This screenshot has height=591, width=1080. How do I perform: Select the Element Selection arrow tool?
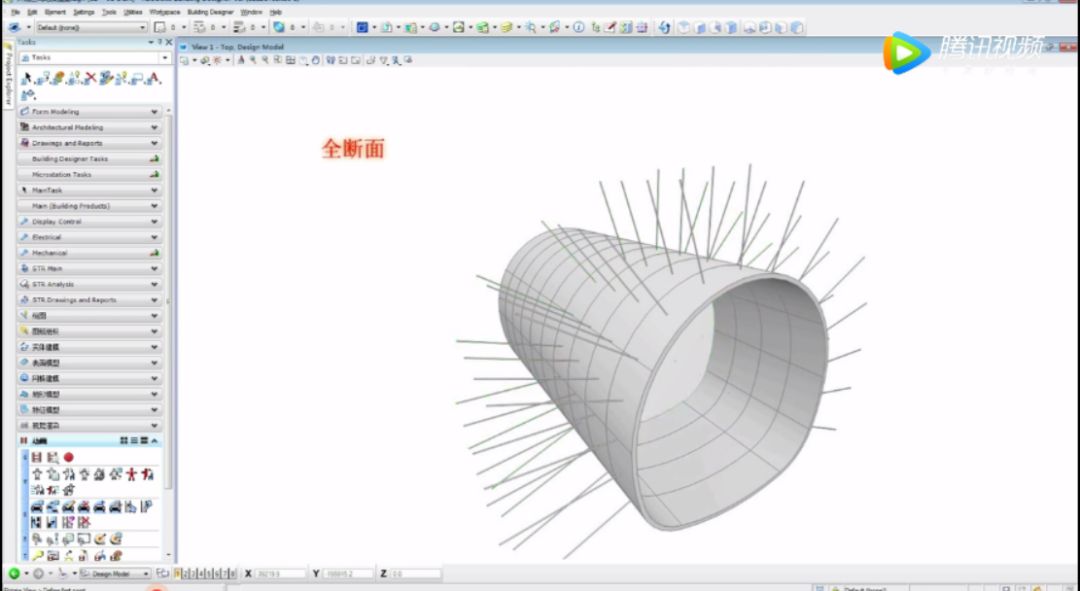26,79
